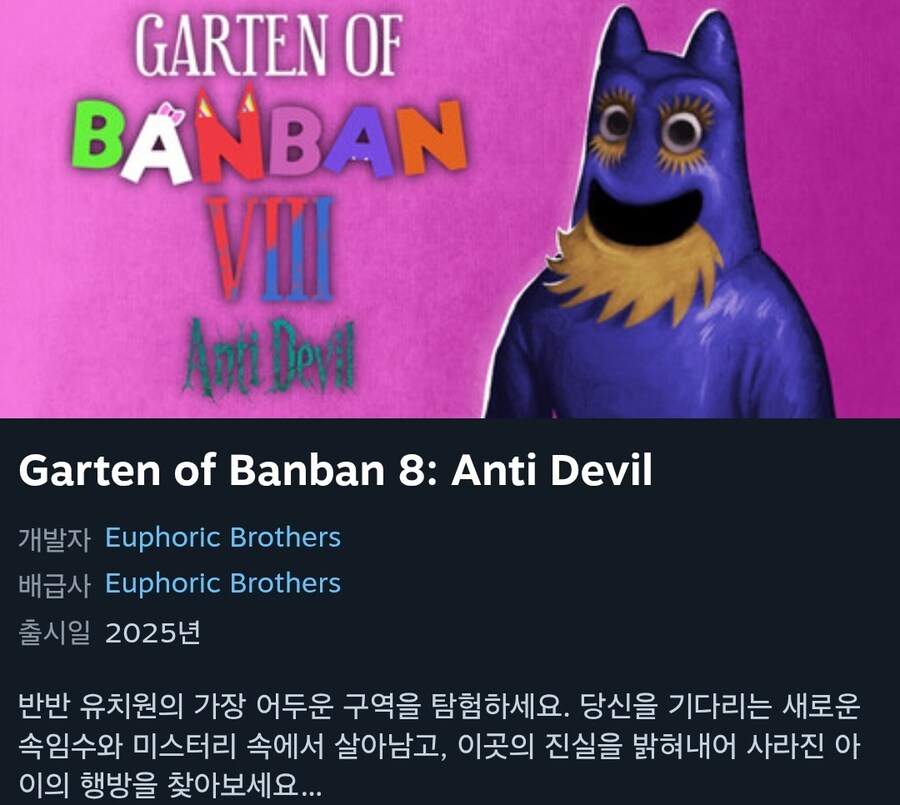Click the Korean game description paragraph
This screenshot has height=805, width=900.
(x=440, y=745)
